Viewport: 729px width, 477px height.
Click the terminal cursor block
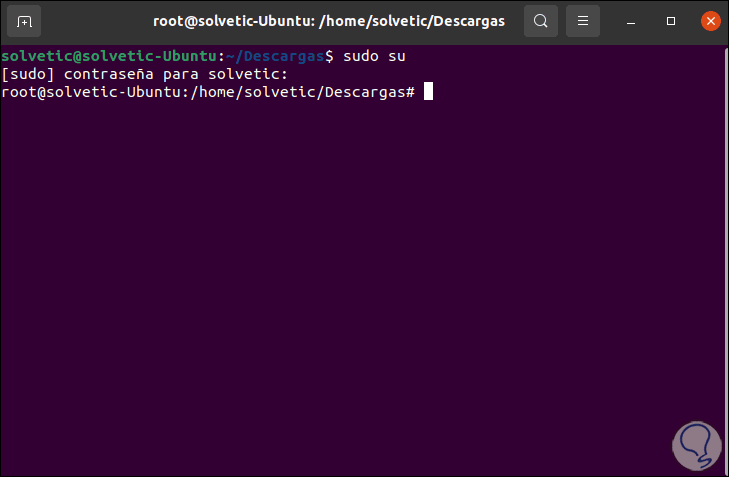[428, 92]
